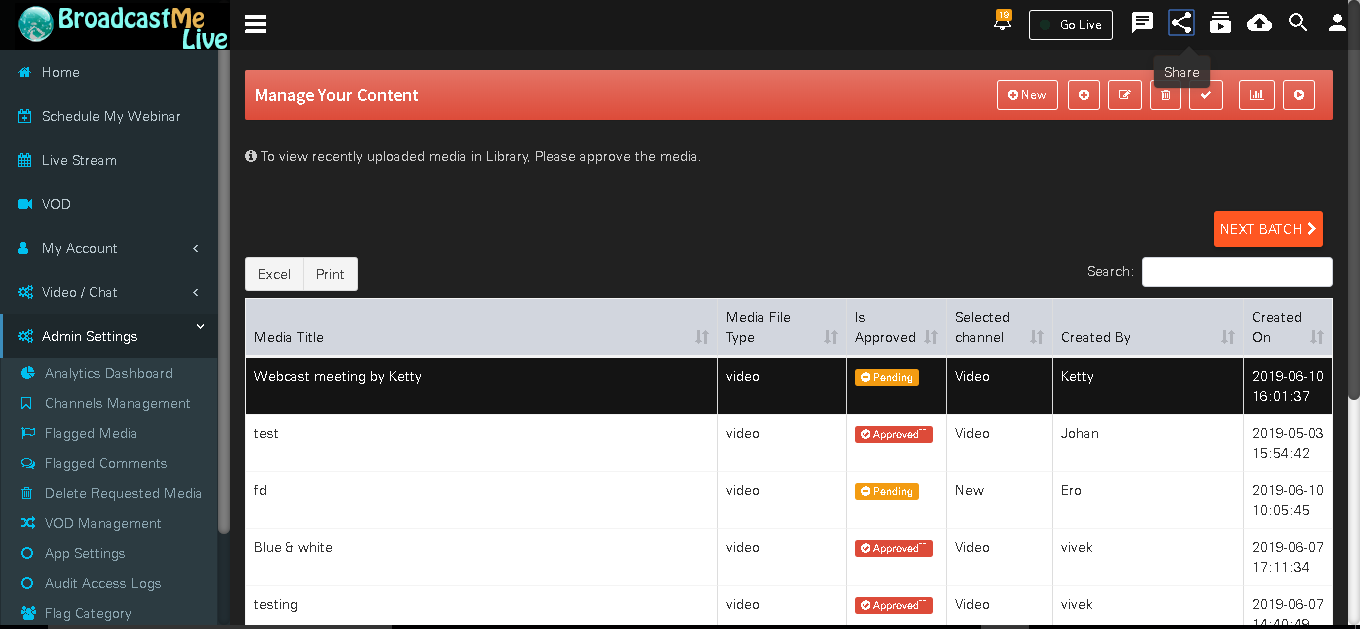Collapse the Admin Settings chevron
The image size is (1360, 629).
pyautogui.click(x=200, y=326)
